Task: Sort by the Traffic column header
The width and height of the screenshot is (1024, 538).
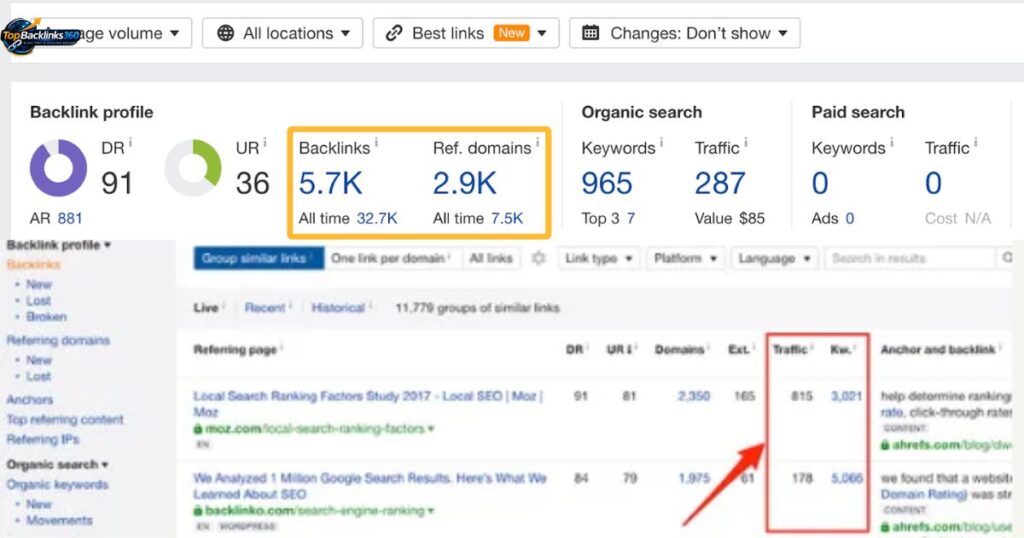Action: pyautogui.click(x=790, y=350)
